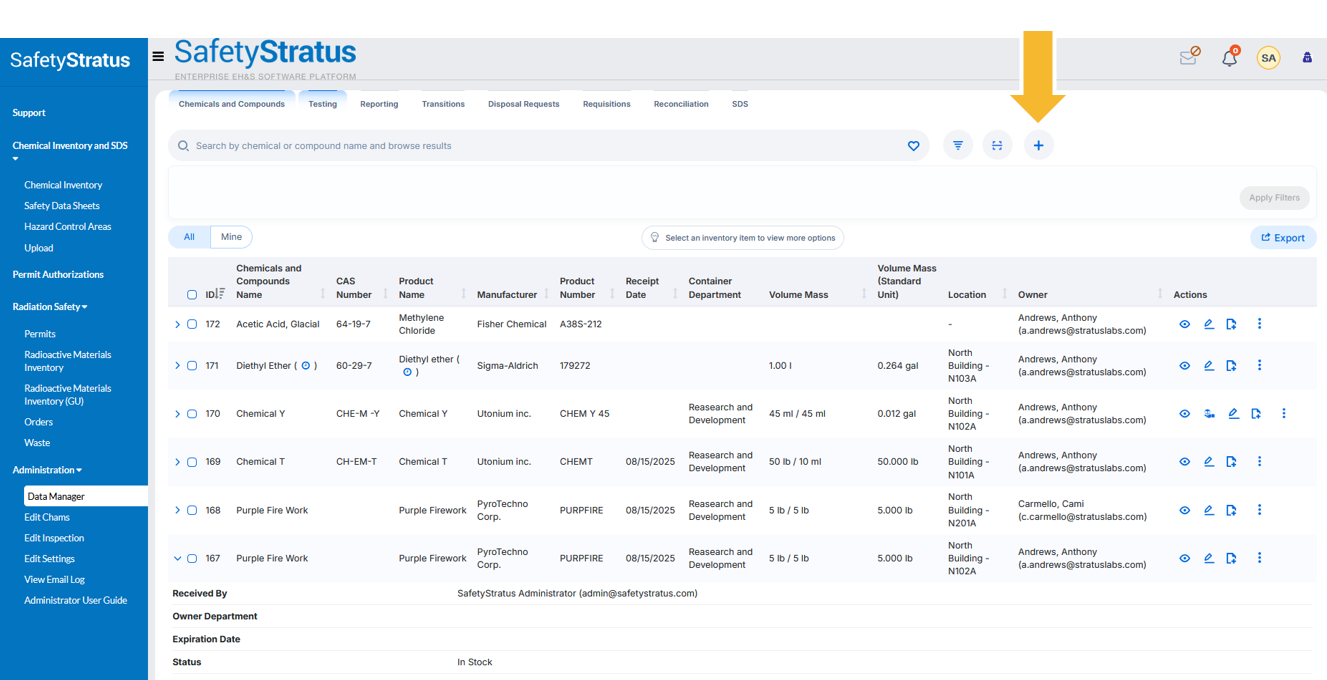This screenshot has height=680, width=1327.
Task: Open the SA user avatar
Action: tap(1268, 58)
